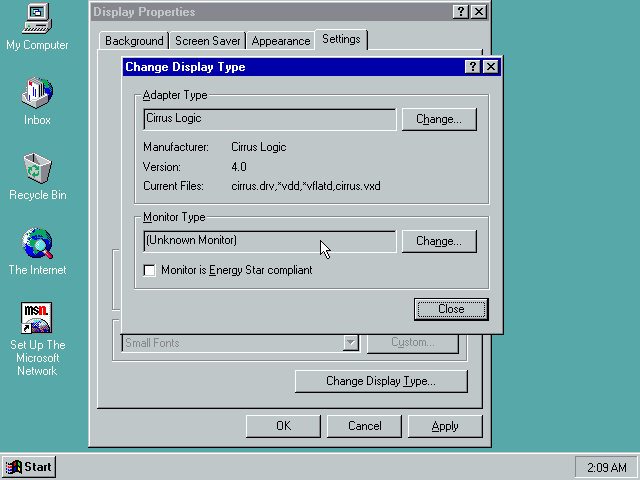Click the taskbar clock showing 2:09 AM
The height and width of the screenshot is (480, 640).
pyautogui.click(x=607, y=467)
